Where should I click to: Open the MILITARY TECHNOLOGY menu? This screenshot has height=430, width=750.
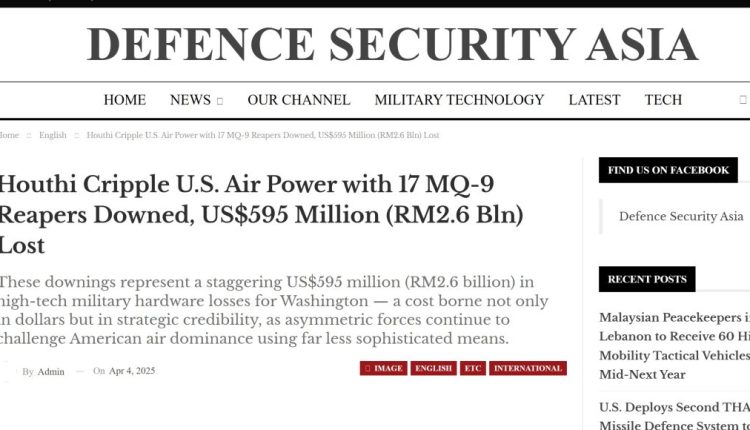pos(459,100)
